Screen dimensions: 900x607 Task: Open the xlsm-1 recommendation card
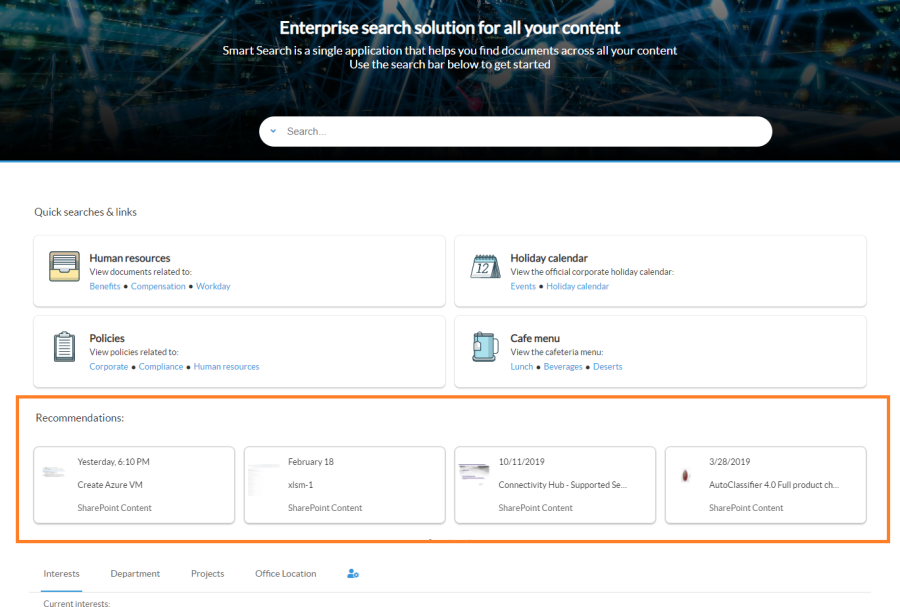click(x=344, y=485)
